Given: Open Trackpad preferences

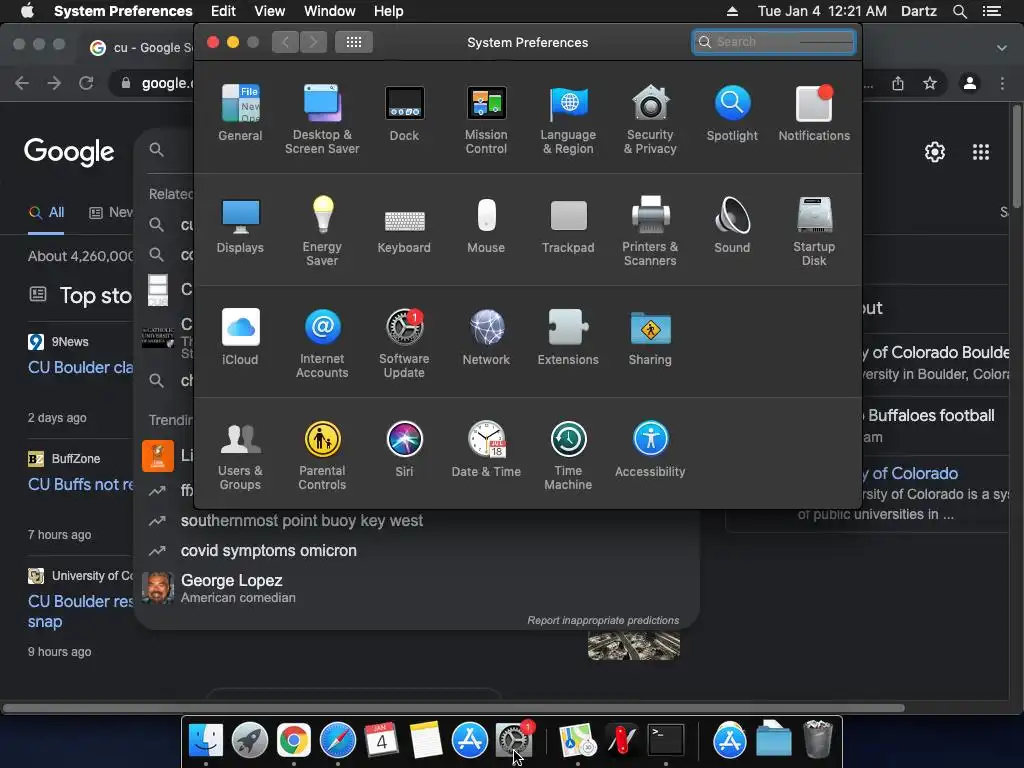Looking at the screenshot, I should (x=568, y=225).
